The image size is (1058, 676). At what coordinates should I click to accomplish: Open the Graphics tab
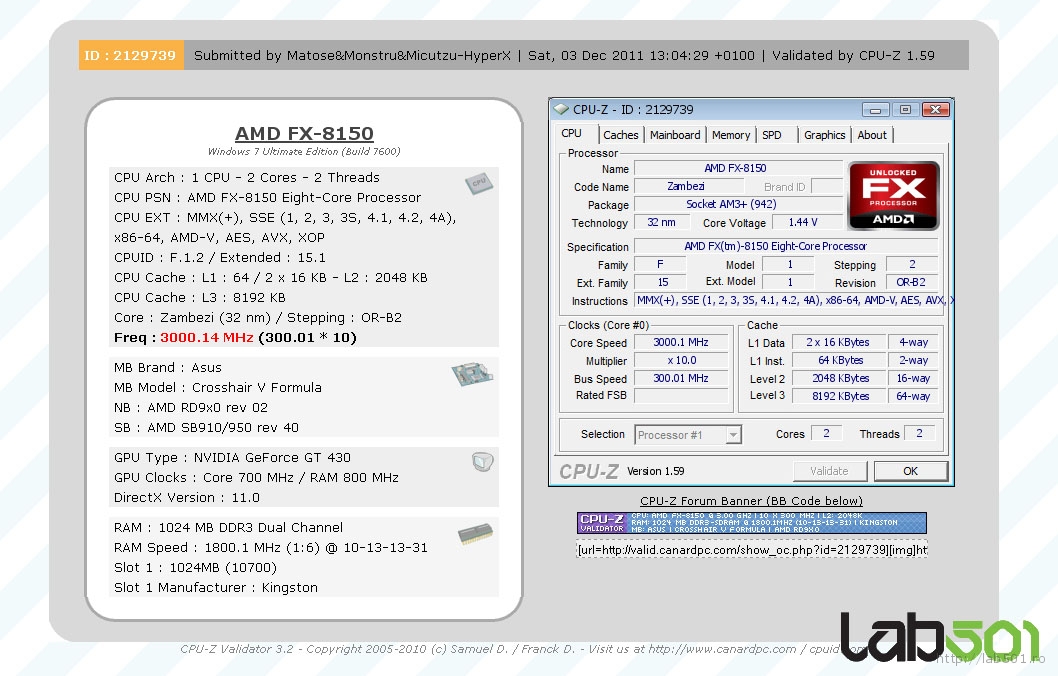824,135
